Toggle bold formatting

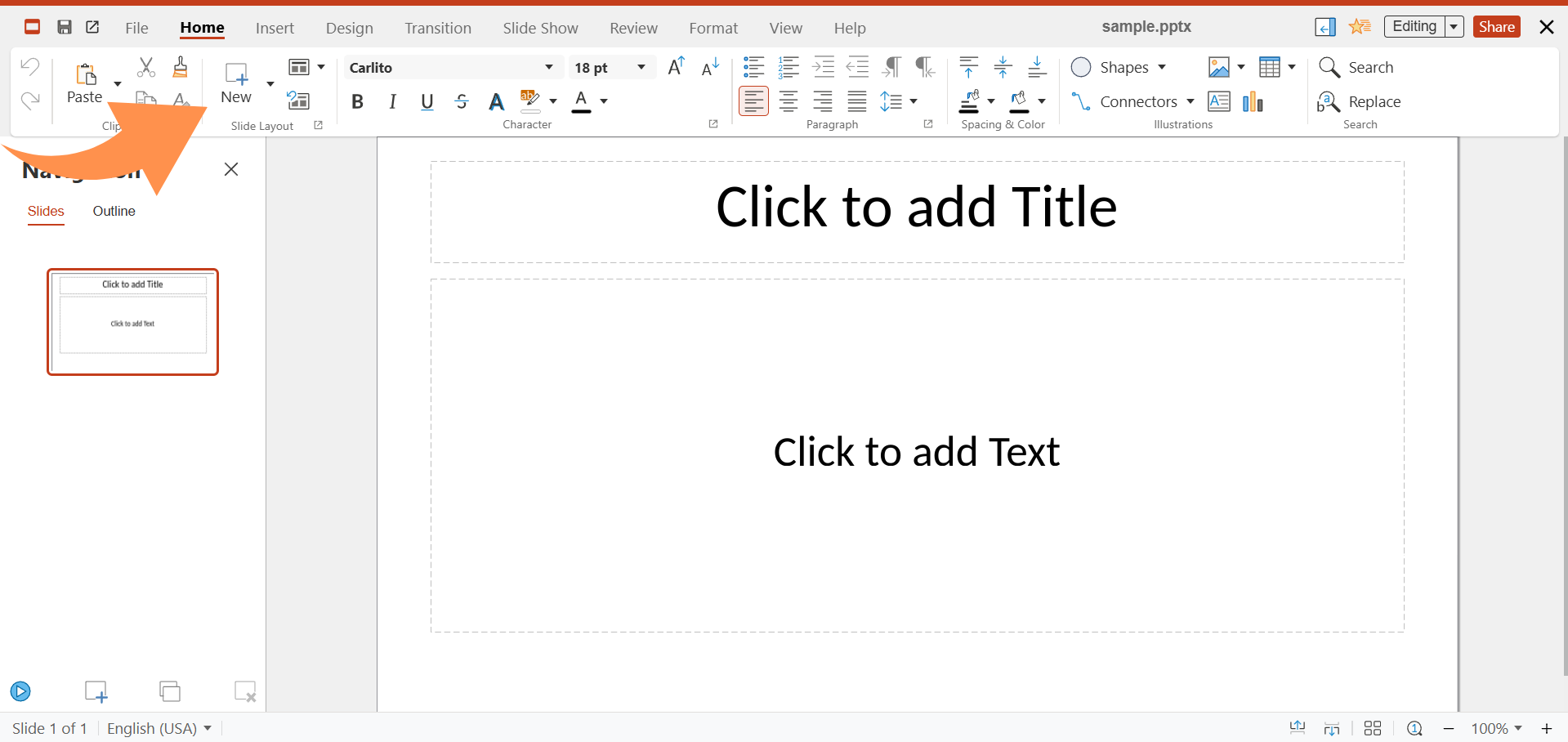357,101
